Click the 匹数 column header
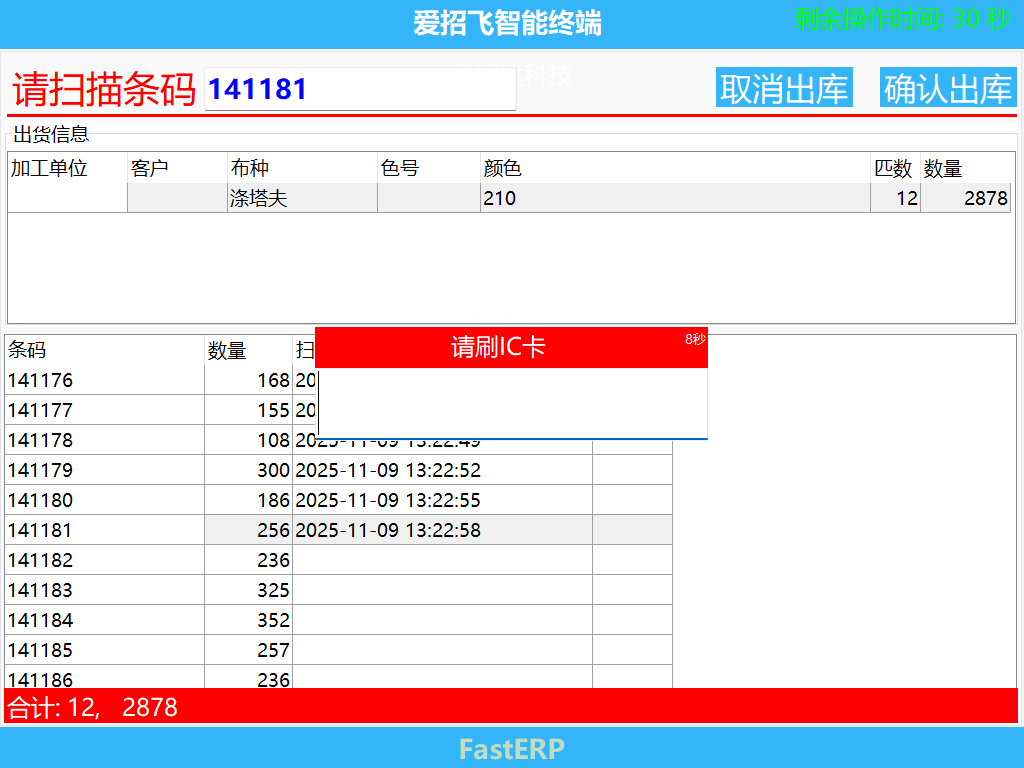The image size is (1024, 768). tap(895, 169)
